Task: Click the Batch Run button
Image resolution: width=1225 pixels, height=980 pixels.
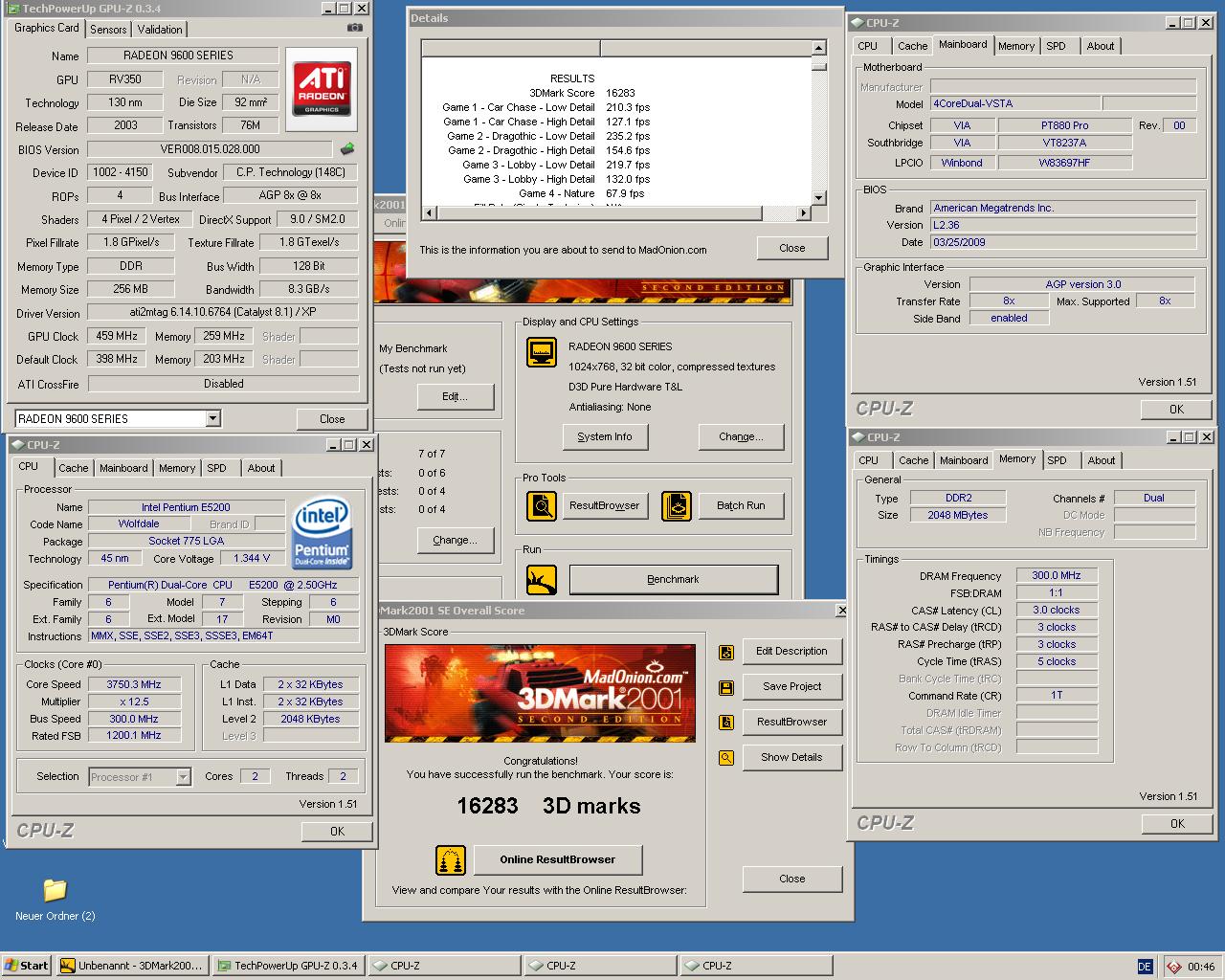Action: tap(741, 505)
